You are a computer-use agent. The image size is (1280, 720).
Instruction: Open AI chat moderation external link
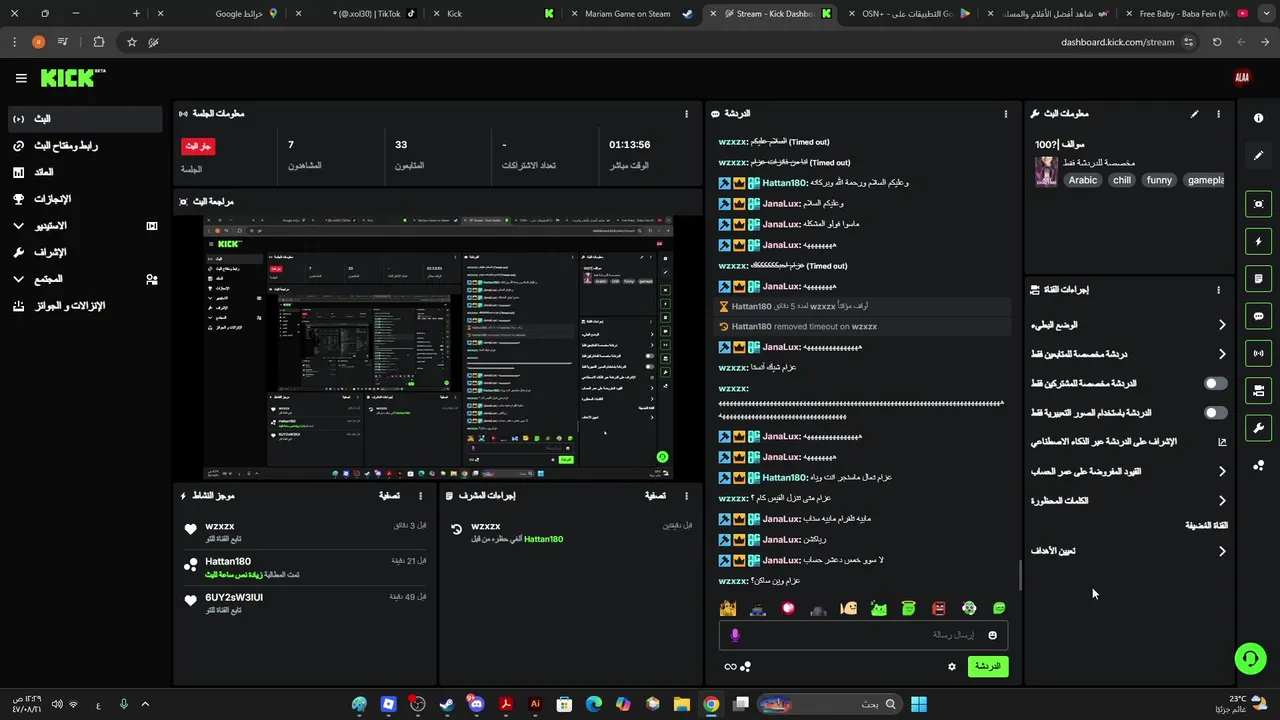(x=1222, y=442)
